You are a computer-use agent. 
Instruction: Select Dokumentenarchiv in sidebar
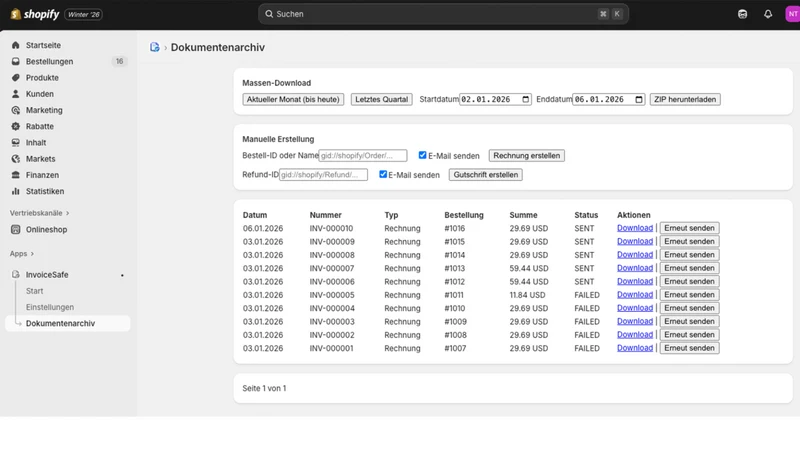67,323
